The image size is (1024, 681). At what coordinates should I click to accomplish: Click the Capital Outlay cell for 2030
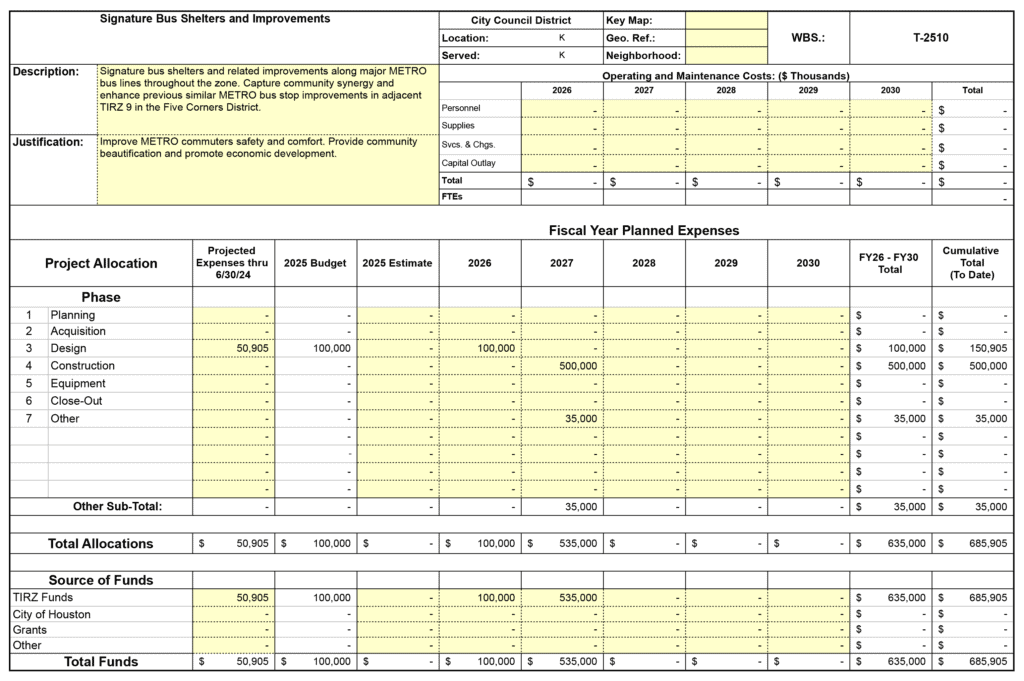(x=890, y=163)
